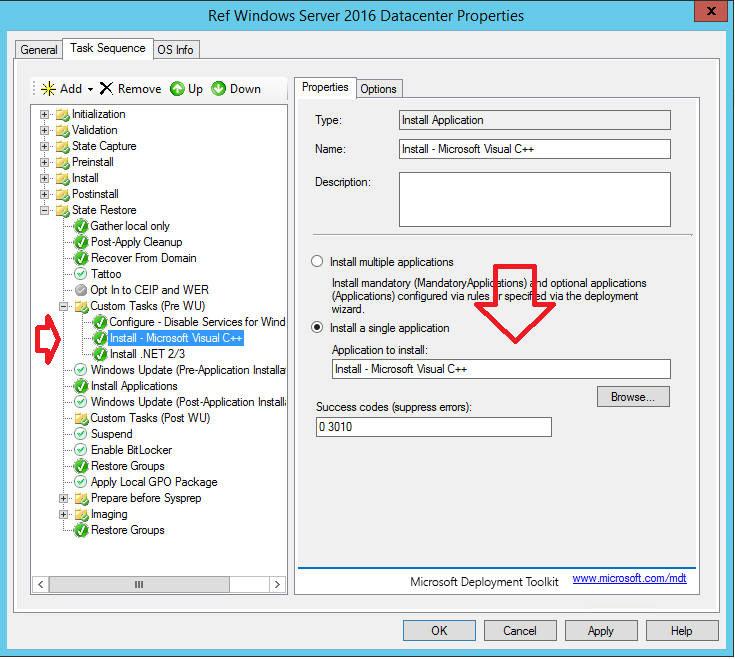This screenshot has width=735, height=659.
Task: Click the green check icon beside Tattoo
Action: [81, 274]
